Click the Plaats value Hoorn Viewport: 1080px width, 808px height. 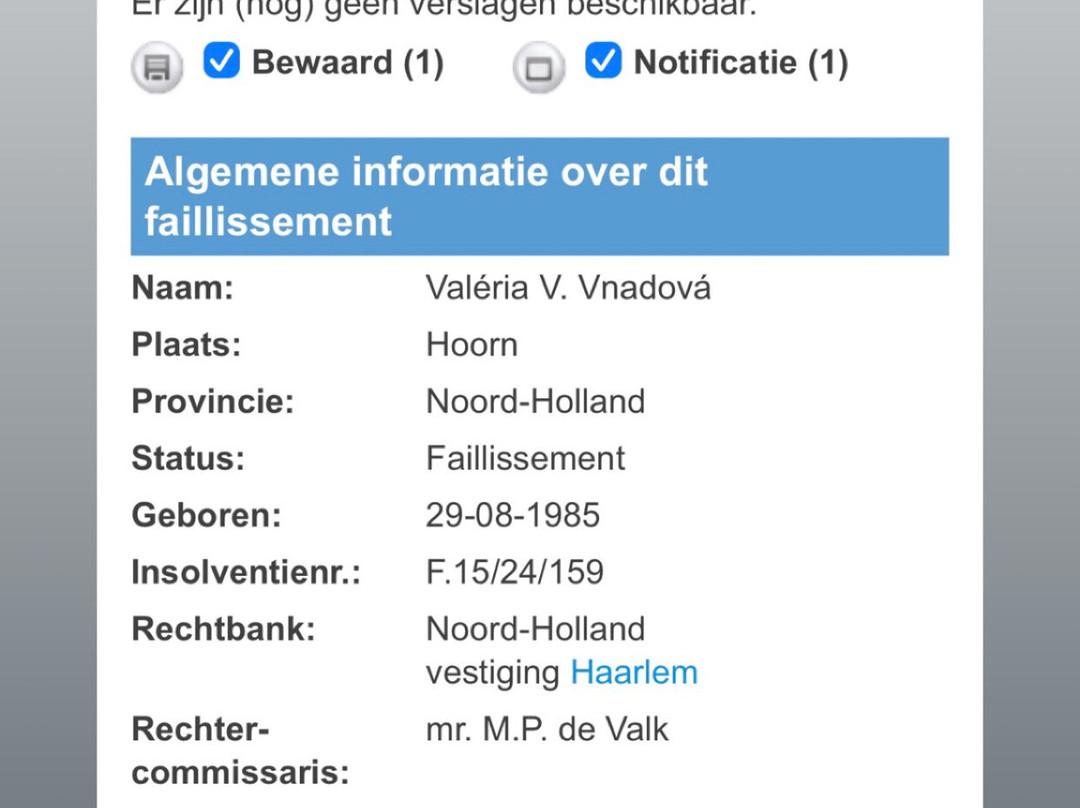tap(472, 345)
